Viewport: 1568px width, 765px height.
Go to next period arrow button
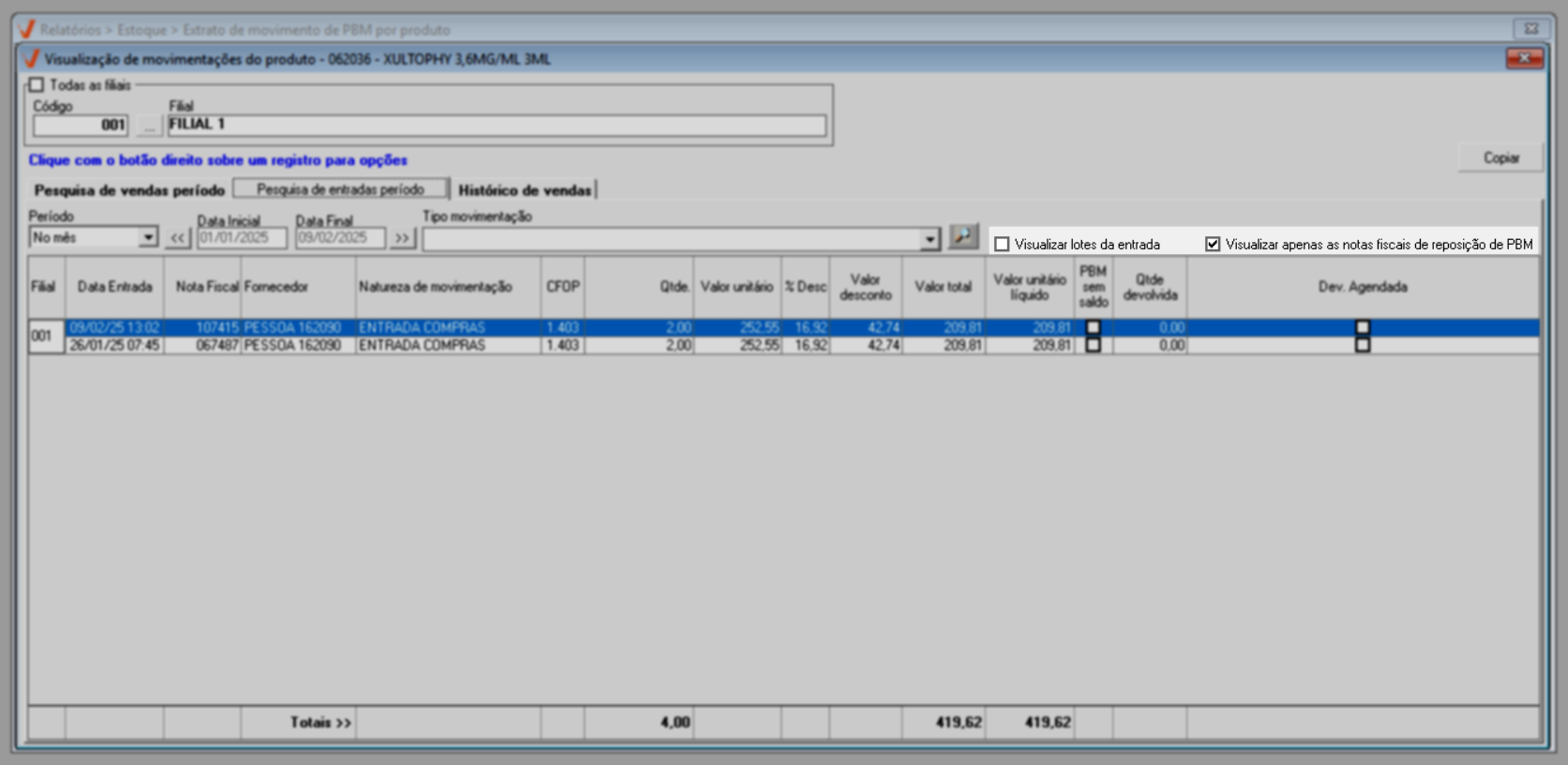402,238
